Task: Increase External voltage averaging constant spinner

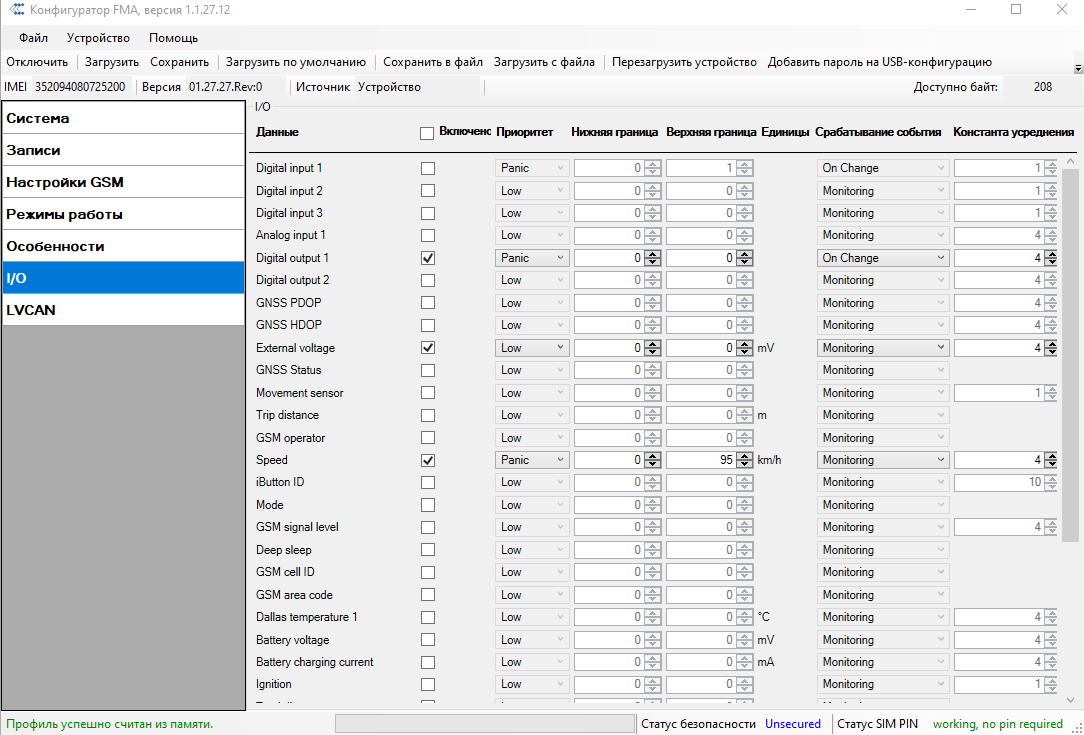Action: pos(1051,344)
